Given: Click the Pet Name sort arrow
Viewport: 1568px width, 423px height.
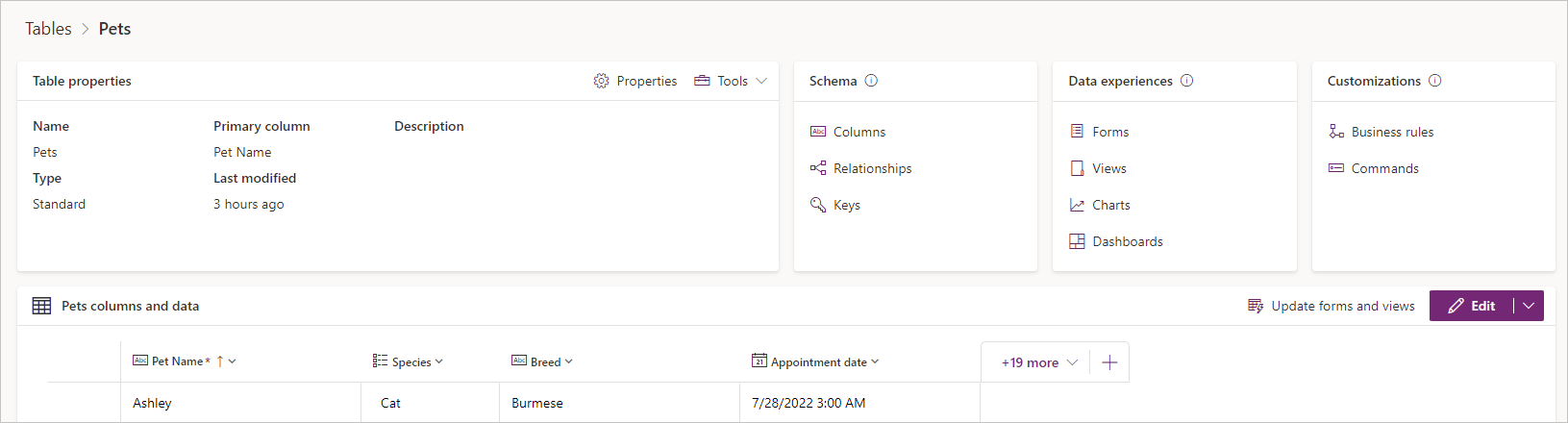Looking at the screenshot, I should point(220,361).
